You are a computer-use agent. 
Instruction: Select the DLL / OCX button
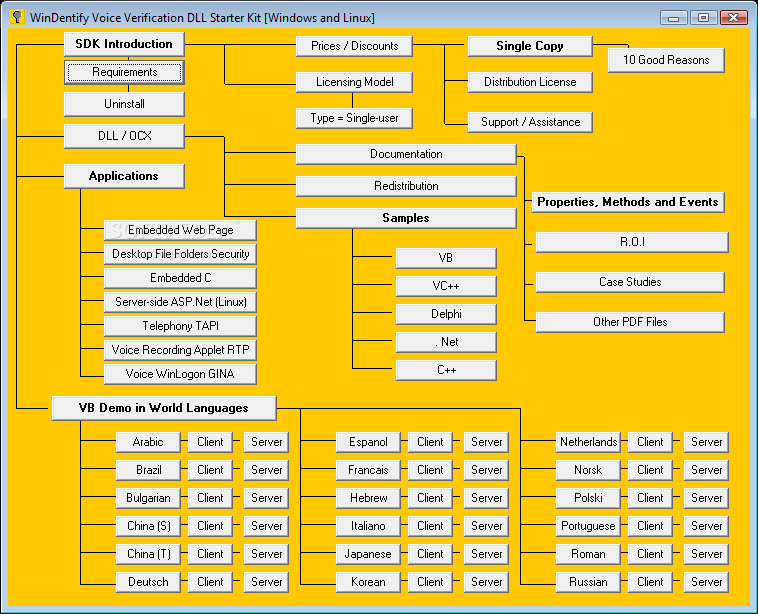[x=124, y=136]
